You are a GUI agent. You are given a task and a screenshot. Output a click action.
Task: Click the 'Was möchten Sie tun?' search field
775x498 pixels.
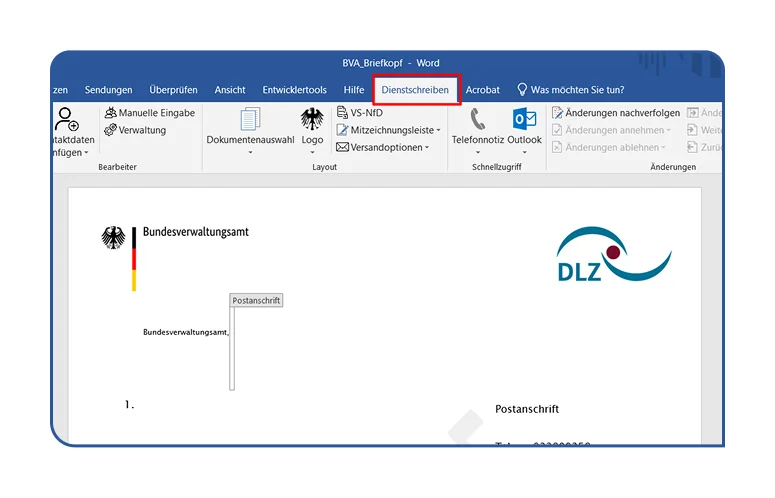[577, 90]
